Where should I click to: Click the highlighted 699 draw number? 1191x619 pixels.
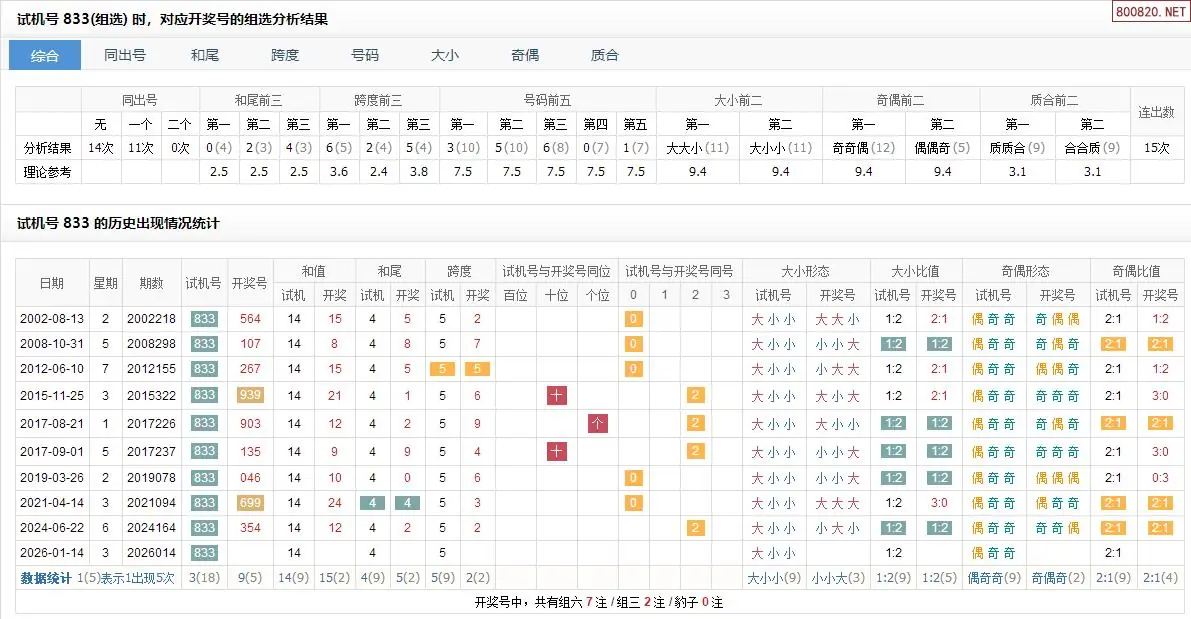click(x=250, y=503)
